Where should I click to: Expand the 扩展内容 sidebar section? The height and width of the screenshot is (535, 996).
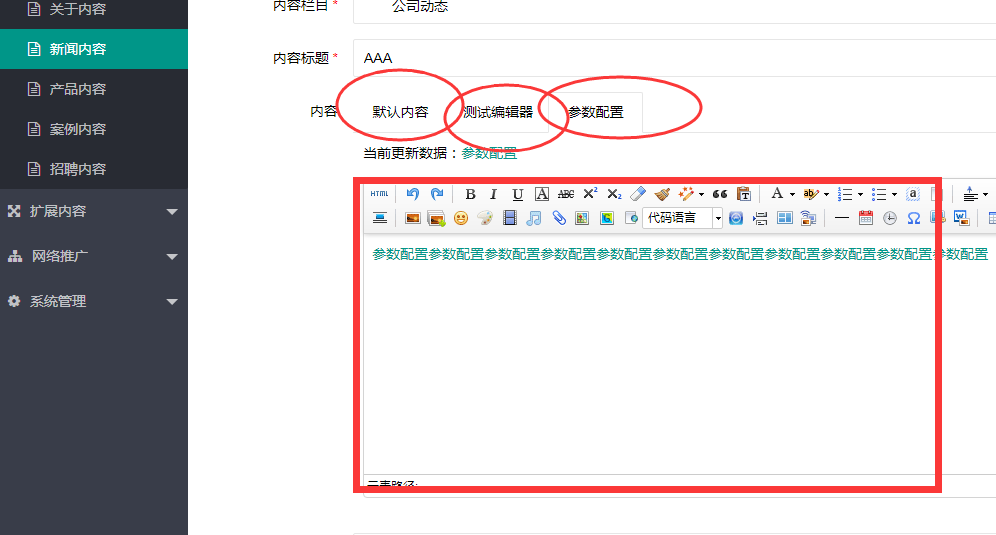94,211
